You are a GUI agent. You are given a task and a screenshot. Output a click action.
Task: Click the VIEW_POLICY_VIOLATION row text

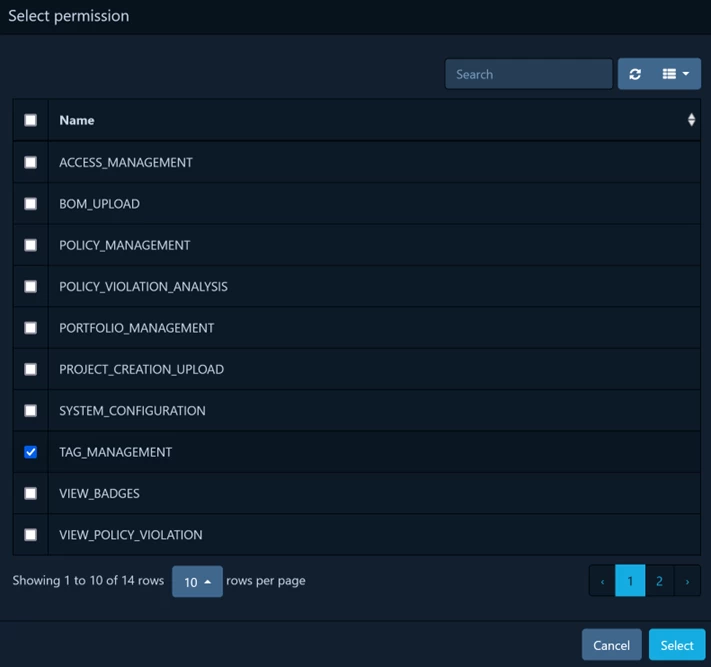coord(131,535)
